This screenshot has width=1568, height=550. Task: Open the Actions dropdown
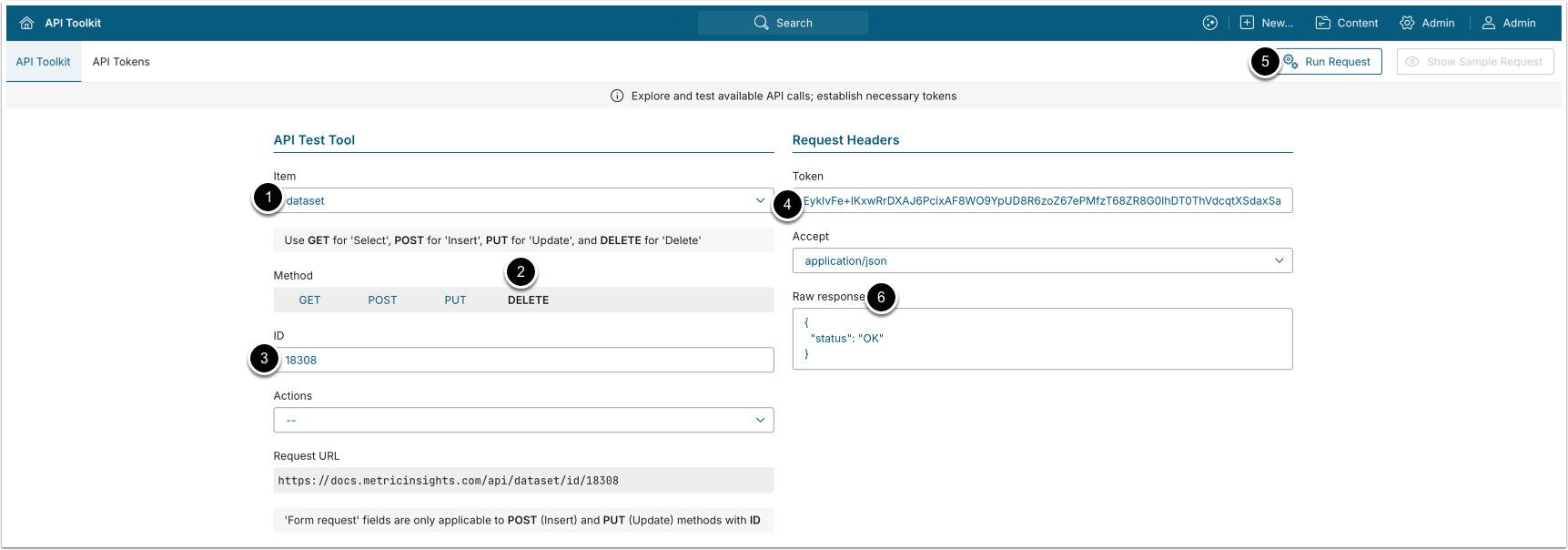(523, 420)
